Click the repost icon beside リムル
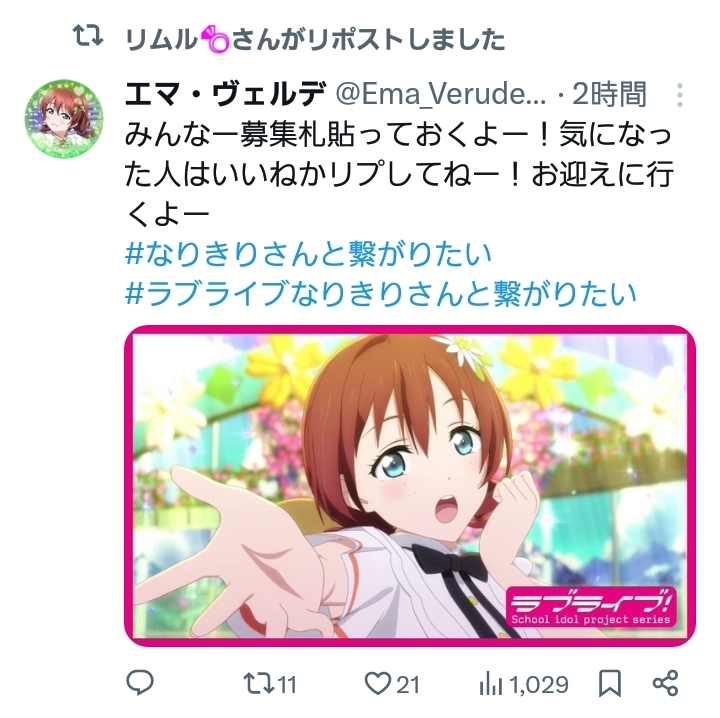 pyautogui.click(x=88, y=36)
